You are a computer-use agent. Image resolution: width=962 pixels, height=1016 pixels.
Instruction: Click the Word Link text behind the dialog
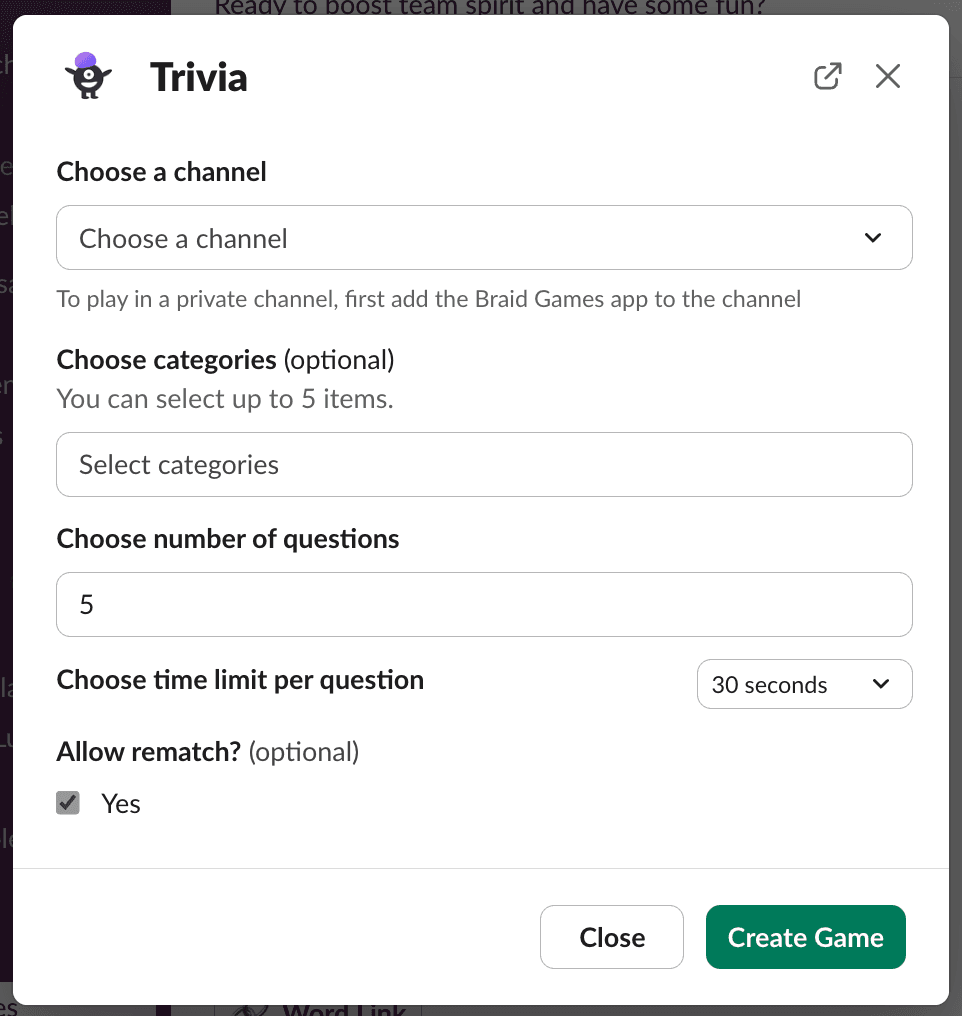coord(344,1010)
